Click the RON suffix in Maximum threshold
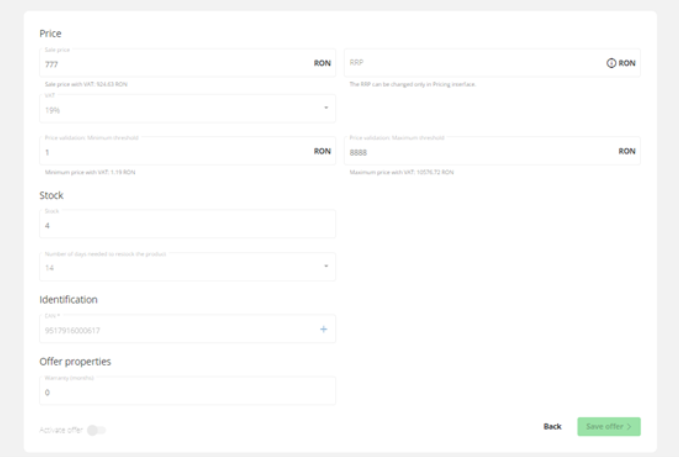Image resolution: width=679 pixels, height=457 pixels. [x=626, y=151]
